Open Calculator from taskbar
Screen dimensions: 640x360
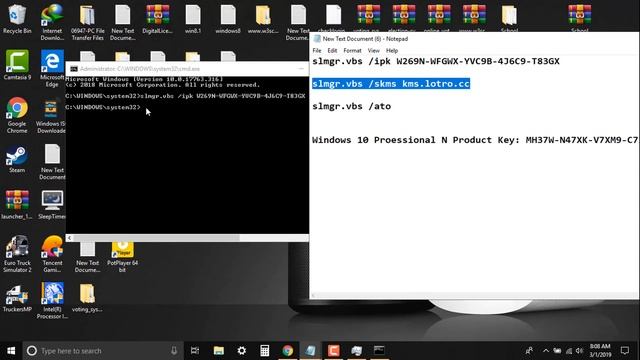(x=264, y=350)
